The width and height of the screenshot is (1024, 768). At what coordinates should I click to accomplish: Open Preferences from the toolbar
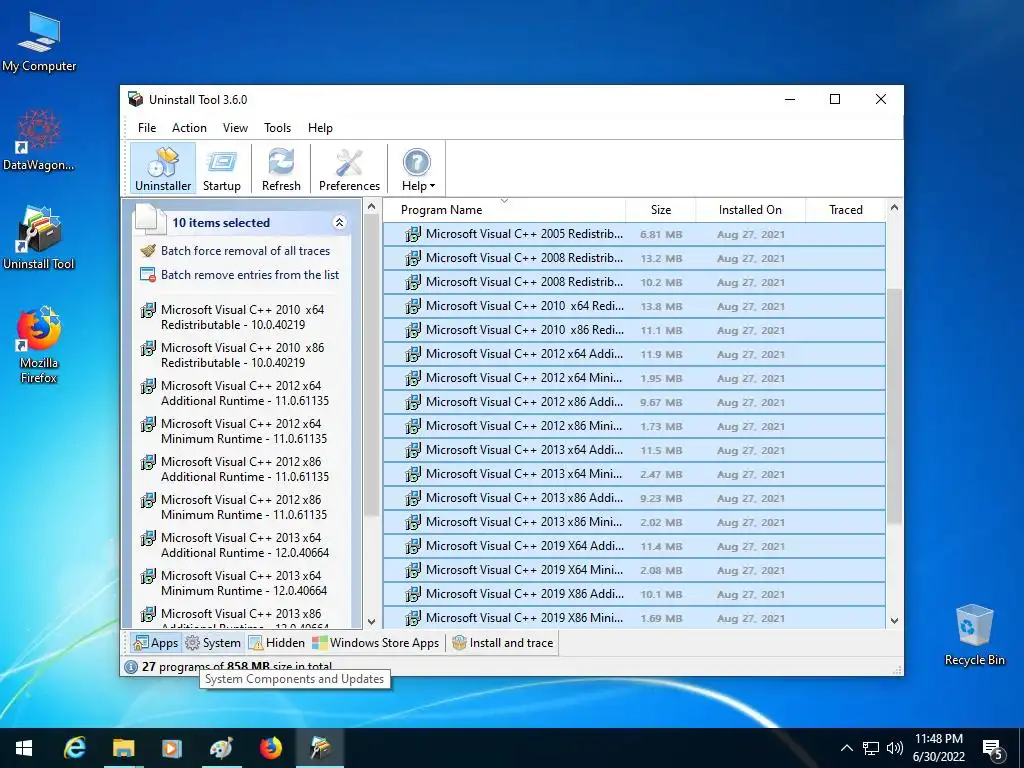coord(349,168)
